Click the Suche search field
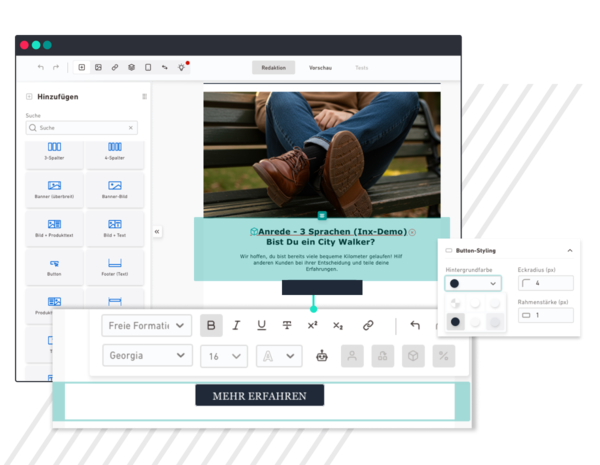This screenshot has width=600, height=465. [82, 128]
